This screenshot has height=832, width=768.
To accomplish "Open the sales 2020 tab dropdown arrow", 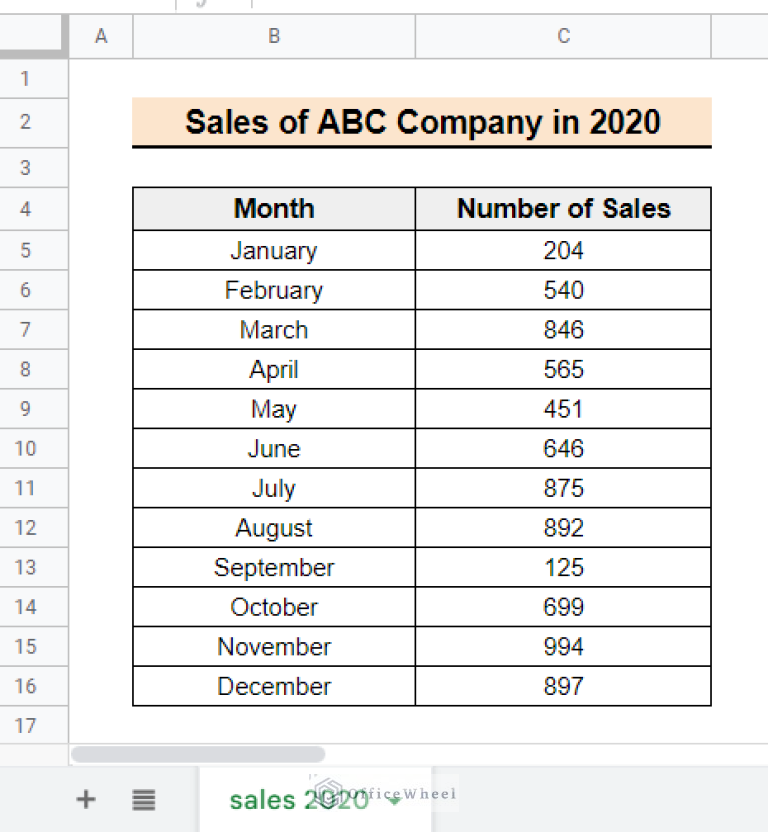I will [395, 800].
